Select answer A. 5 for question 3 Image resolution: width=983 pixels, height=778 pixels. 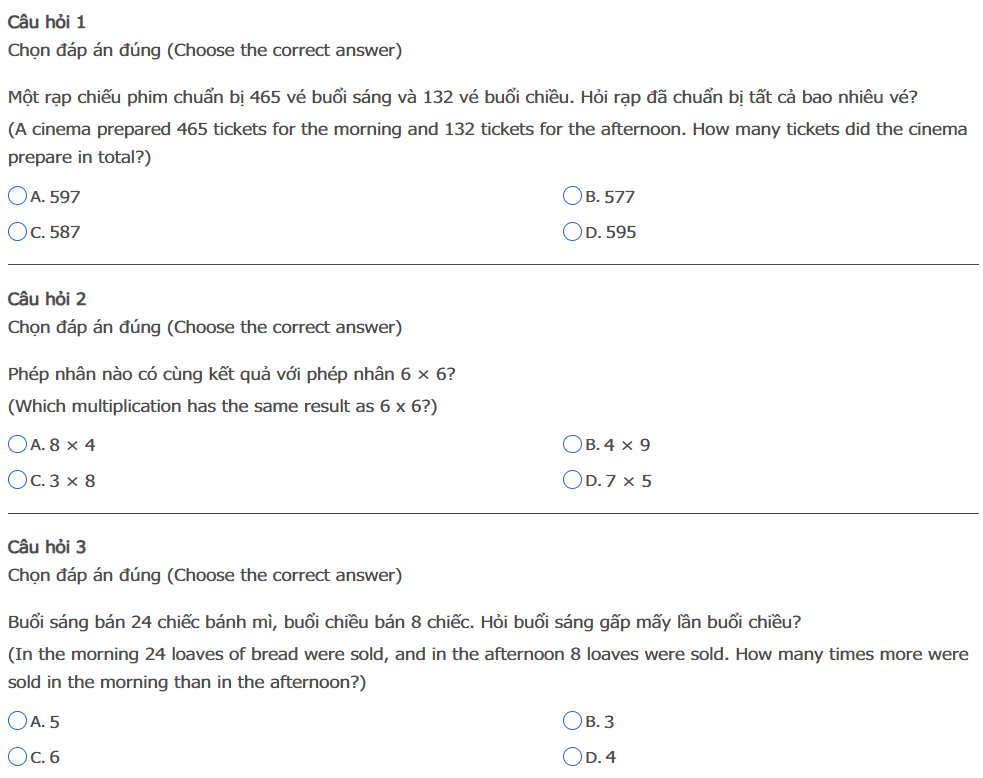coord(17,721)
